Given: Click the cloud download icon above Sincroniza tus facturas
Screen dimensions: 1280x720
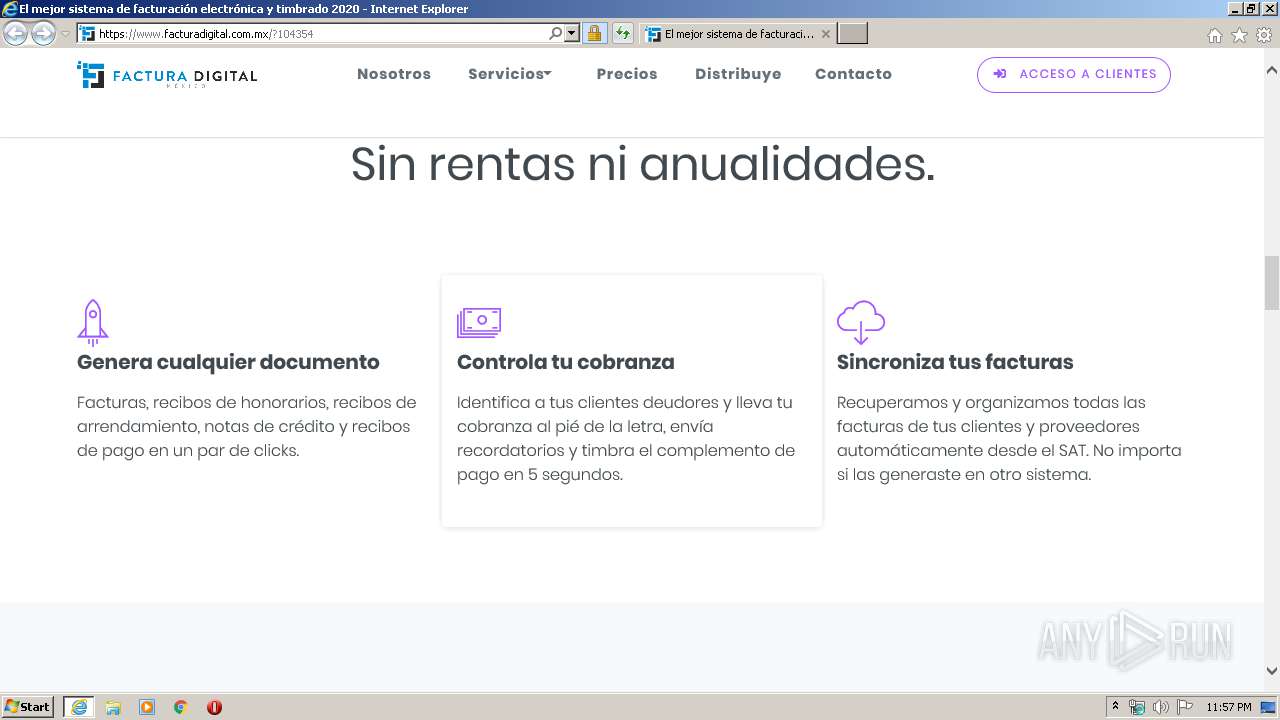Looking at the screenshot, I should click(861, 322).
